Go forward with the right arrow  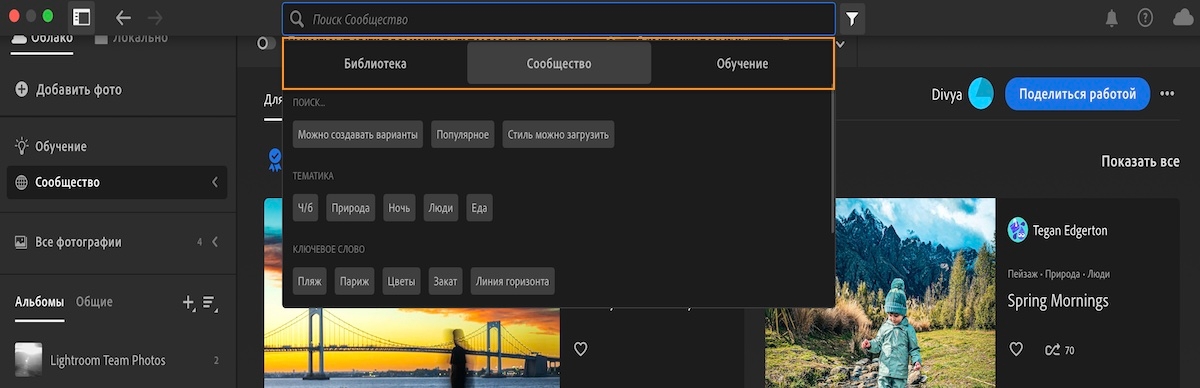pos(154,17)
